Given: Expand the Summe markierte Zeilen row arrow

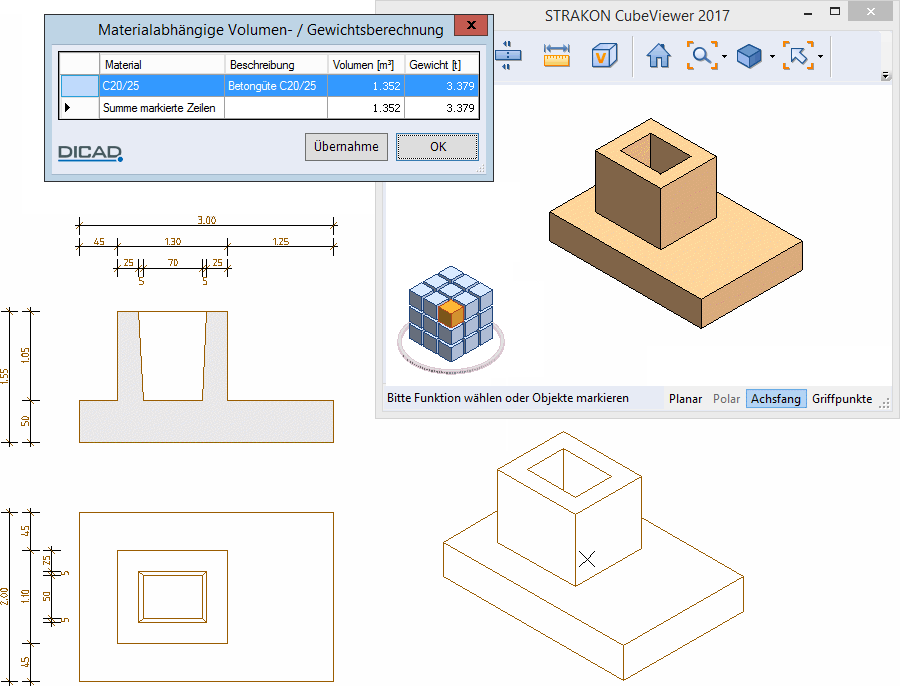Looking at the screenshot, I should [x=67, y=107].
